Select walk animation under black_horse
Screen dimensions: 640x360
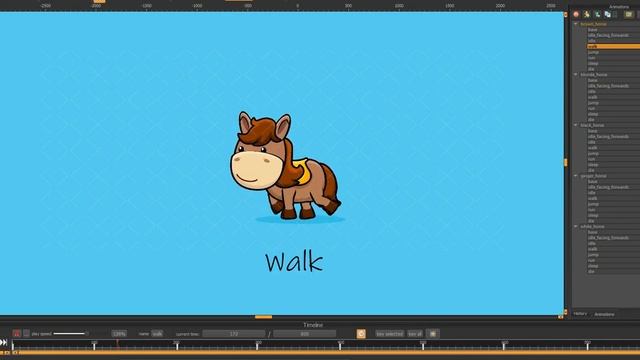point(613,148)
